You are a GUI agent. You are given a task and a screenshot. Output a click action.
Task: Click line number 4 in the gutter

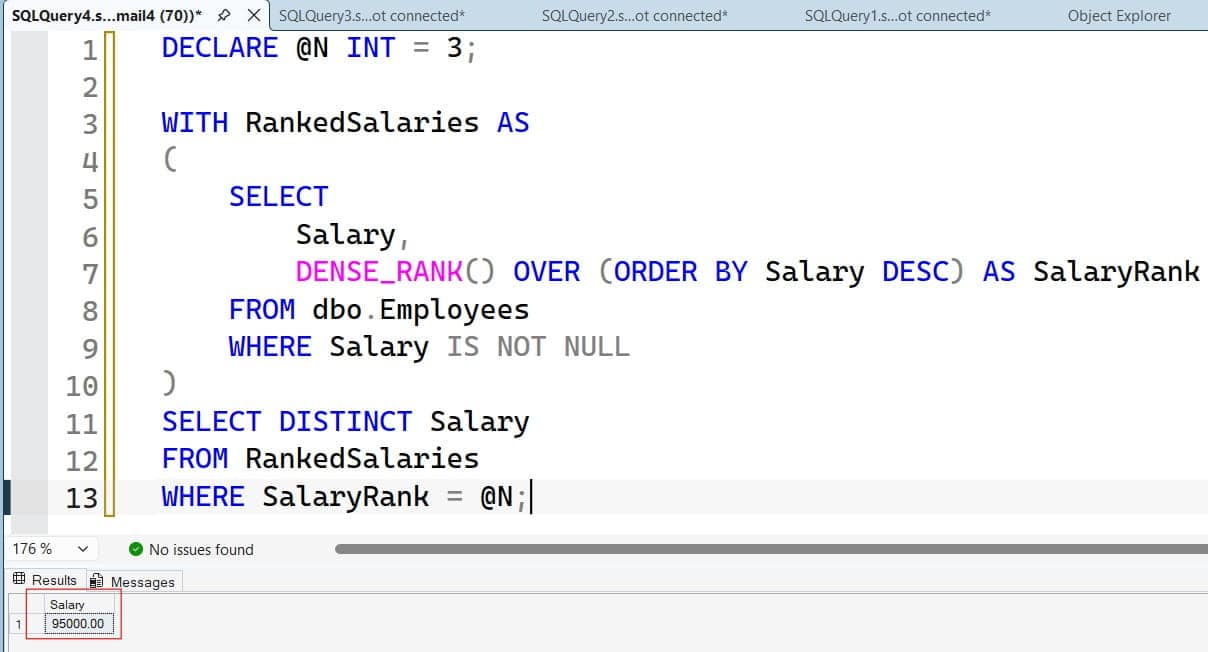tap(90, 161)
